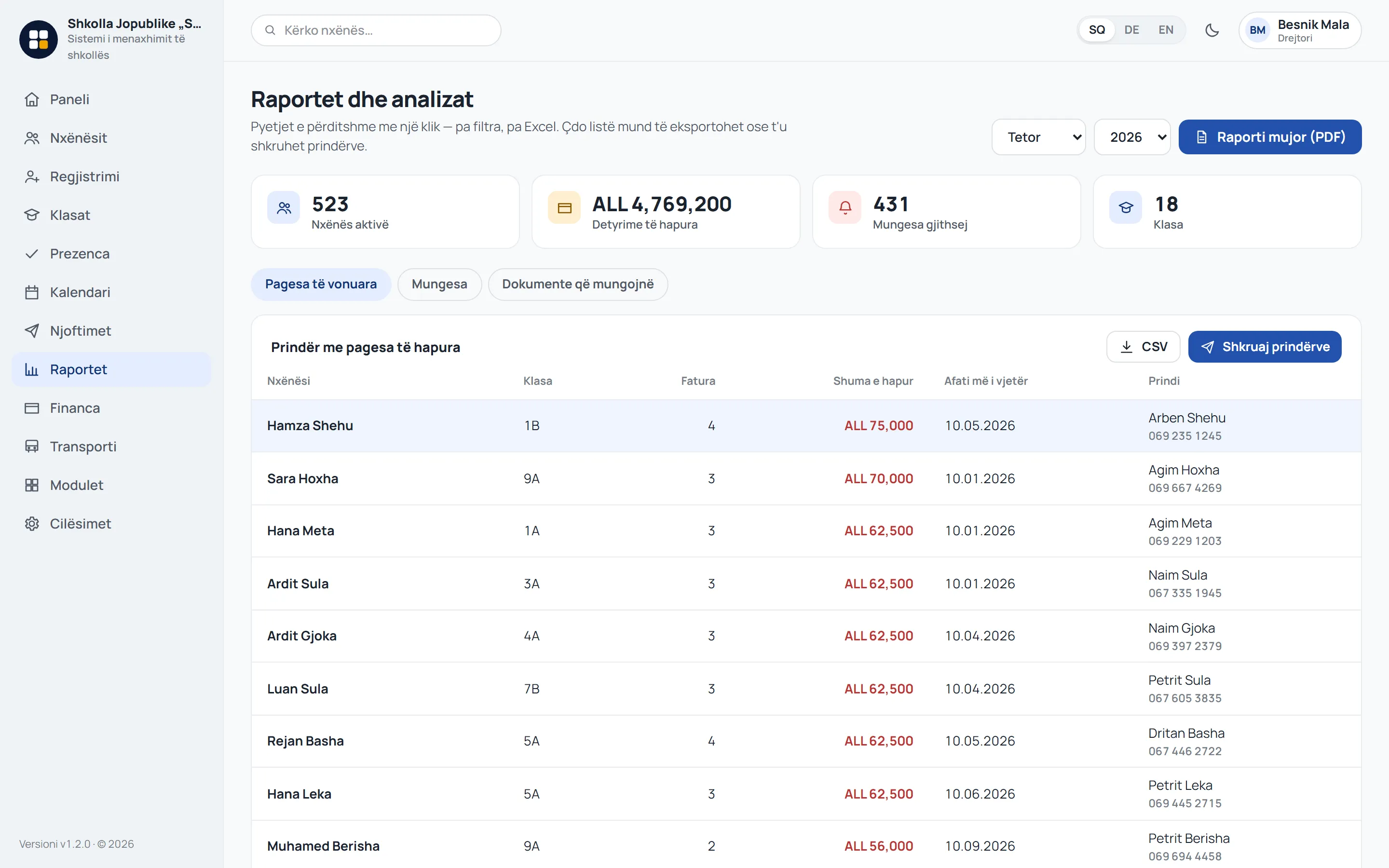Select student Rejan Basha

tap(305, 741)
